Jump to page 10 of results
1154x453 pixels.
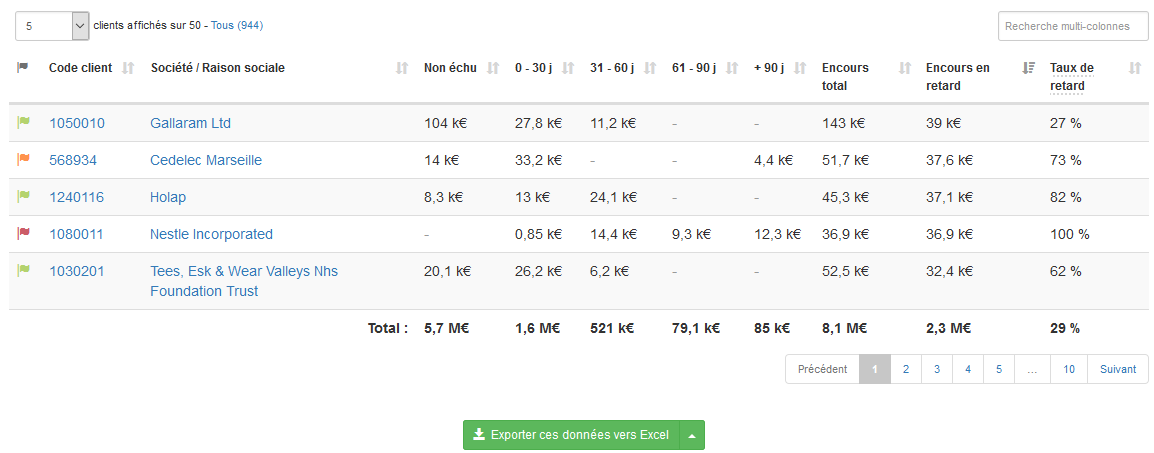[x=1069, y=369]
